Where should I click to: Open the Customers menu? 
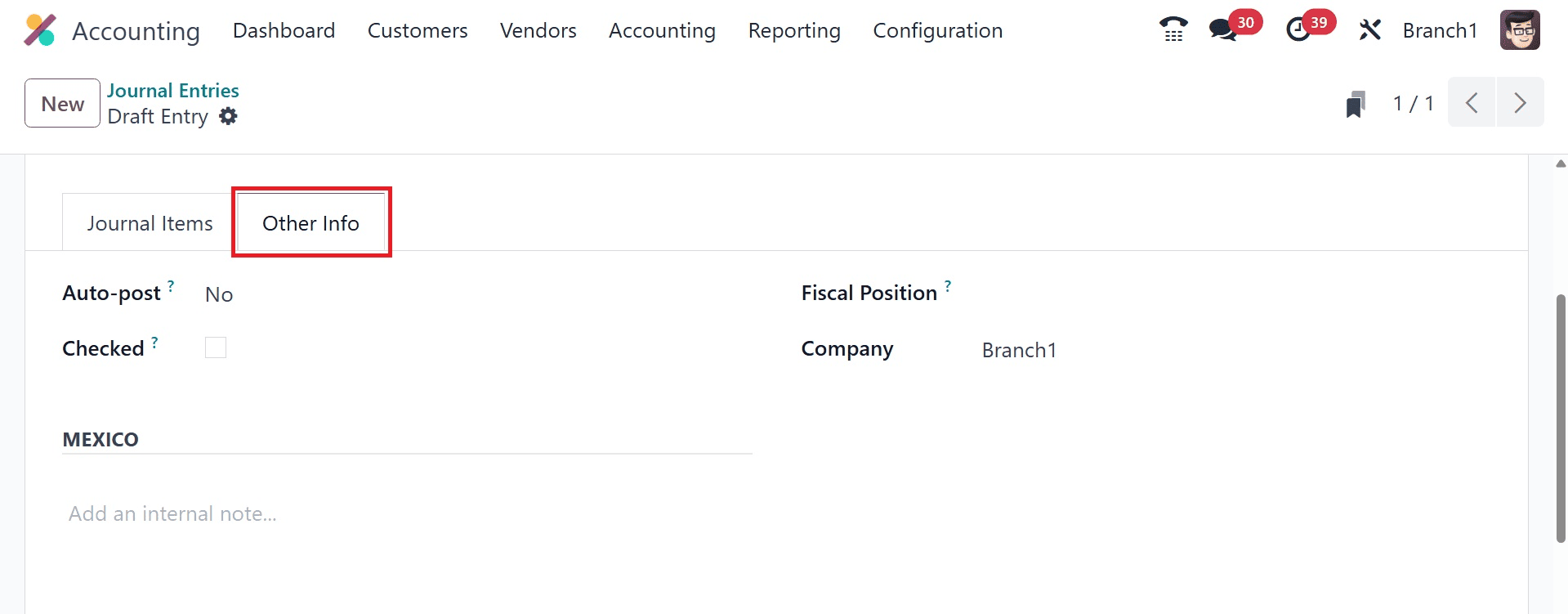coord(418,30)
